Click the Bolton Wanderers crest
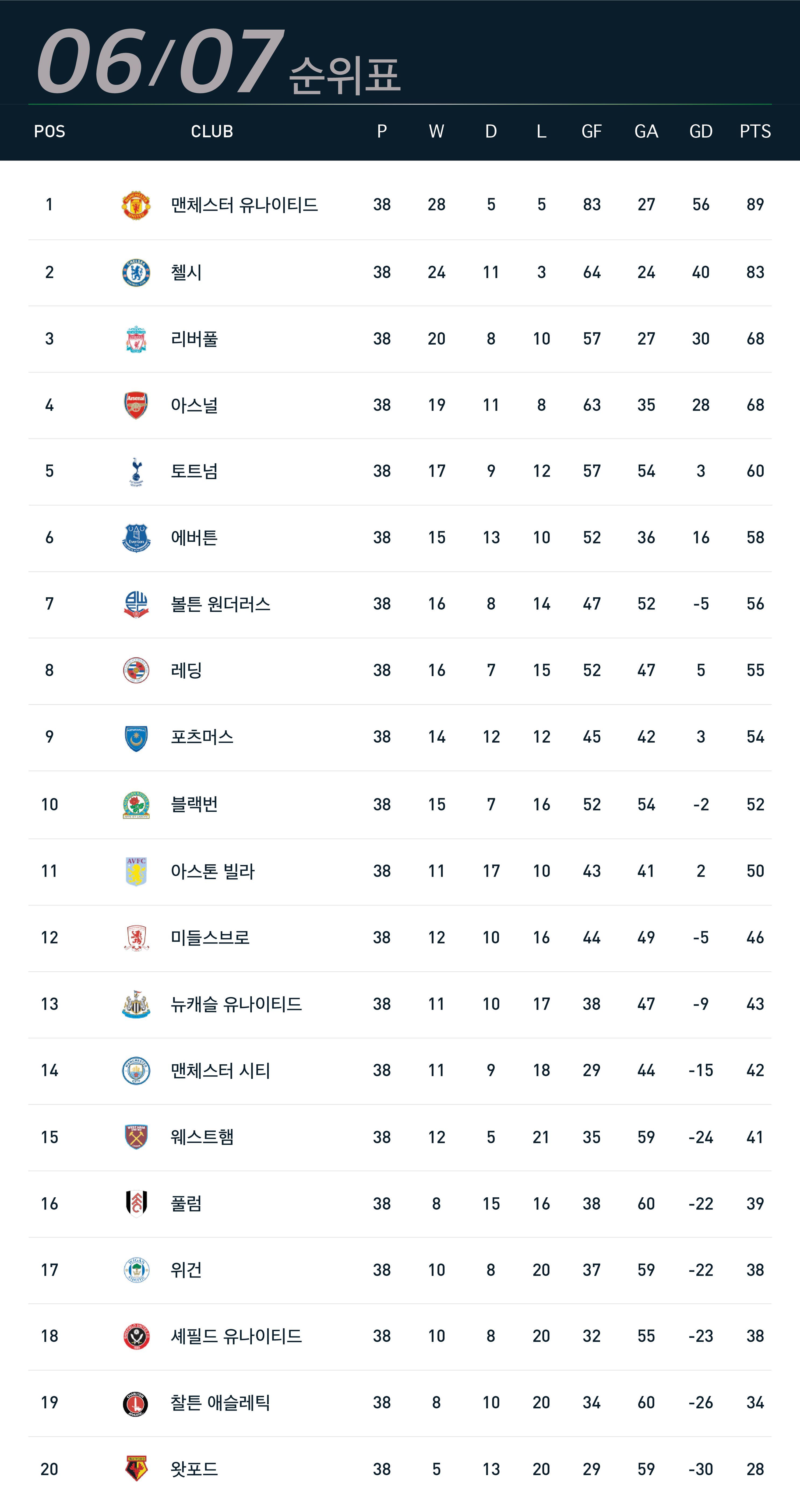Screen dimensions: 800x1512 click(136, 605)
